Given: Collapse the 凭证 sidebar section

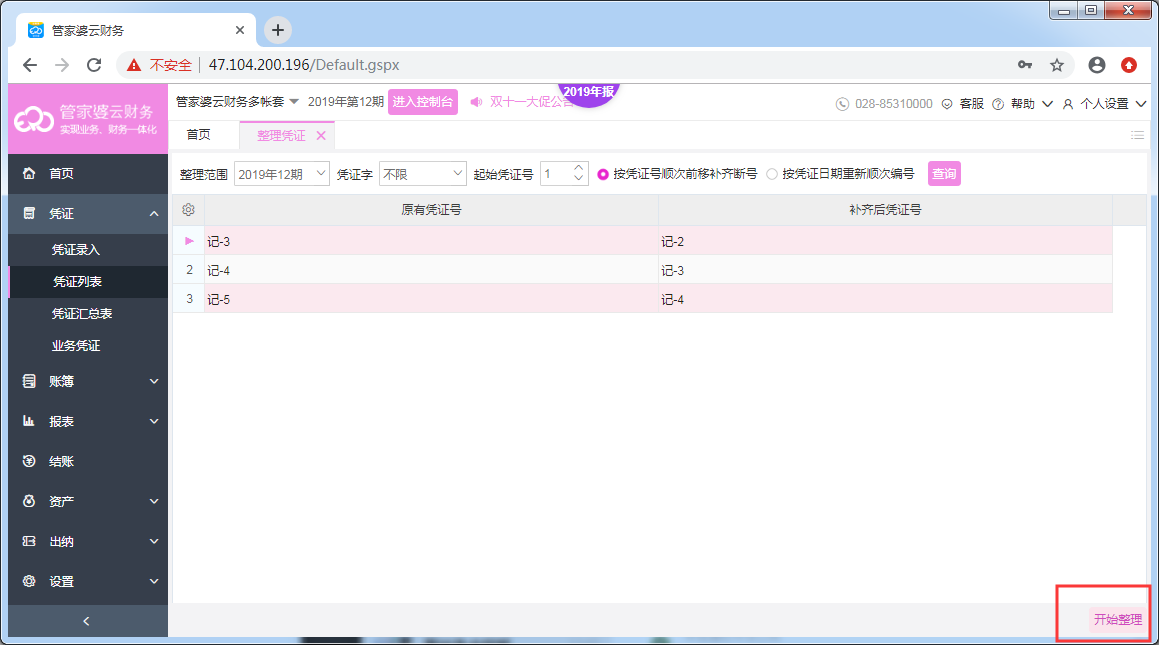Looking at the screenshot, I should [x=88, y=214].
